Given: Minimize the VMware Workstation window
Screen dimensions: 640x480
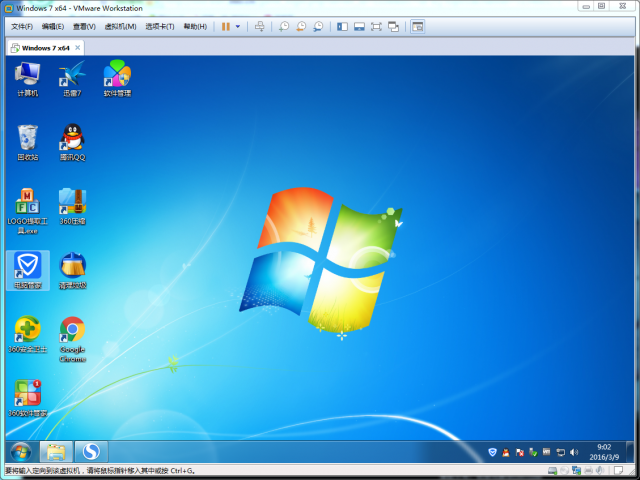Looking at the screenshot, I should click(x=586, y=6).
